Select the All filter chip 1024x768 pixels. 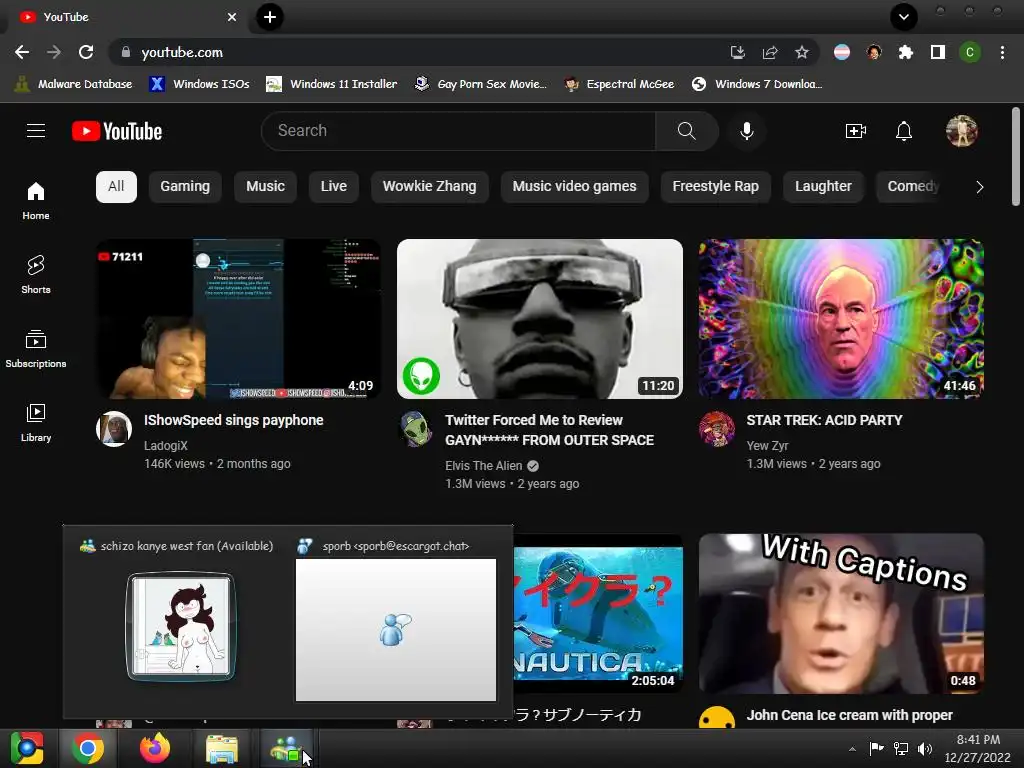(x=116, y=187)
